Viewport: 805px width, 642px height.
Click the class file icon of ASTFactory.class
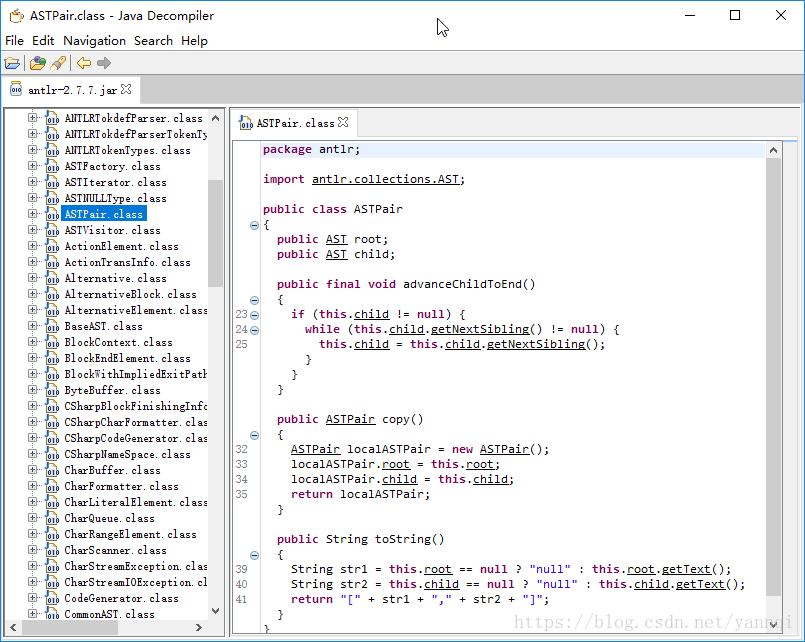tap(52, 166)
